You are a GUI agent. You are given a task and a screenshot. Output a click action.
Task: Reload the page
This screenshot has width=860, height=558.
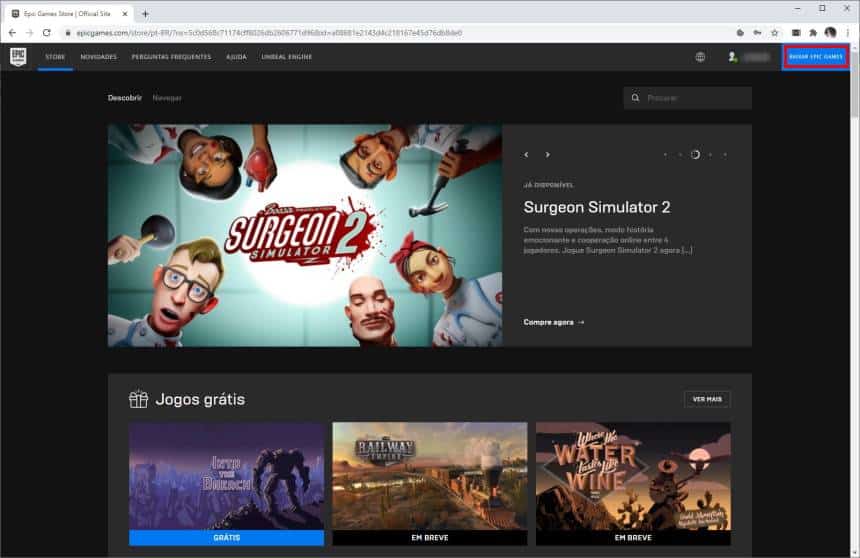[47, 33]
